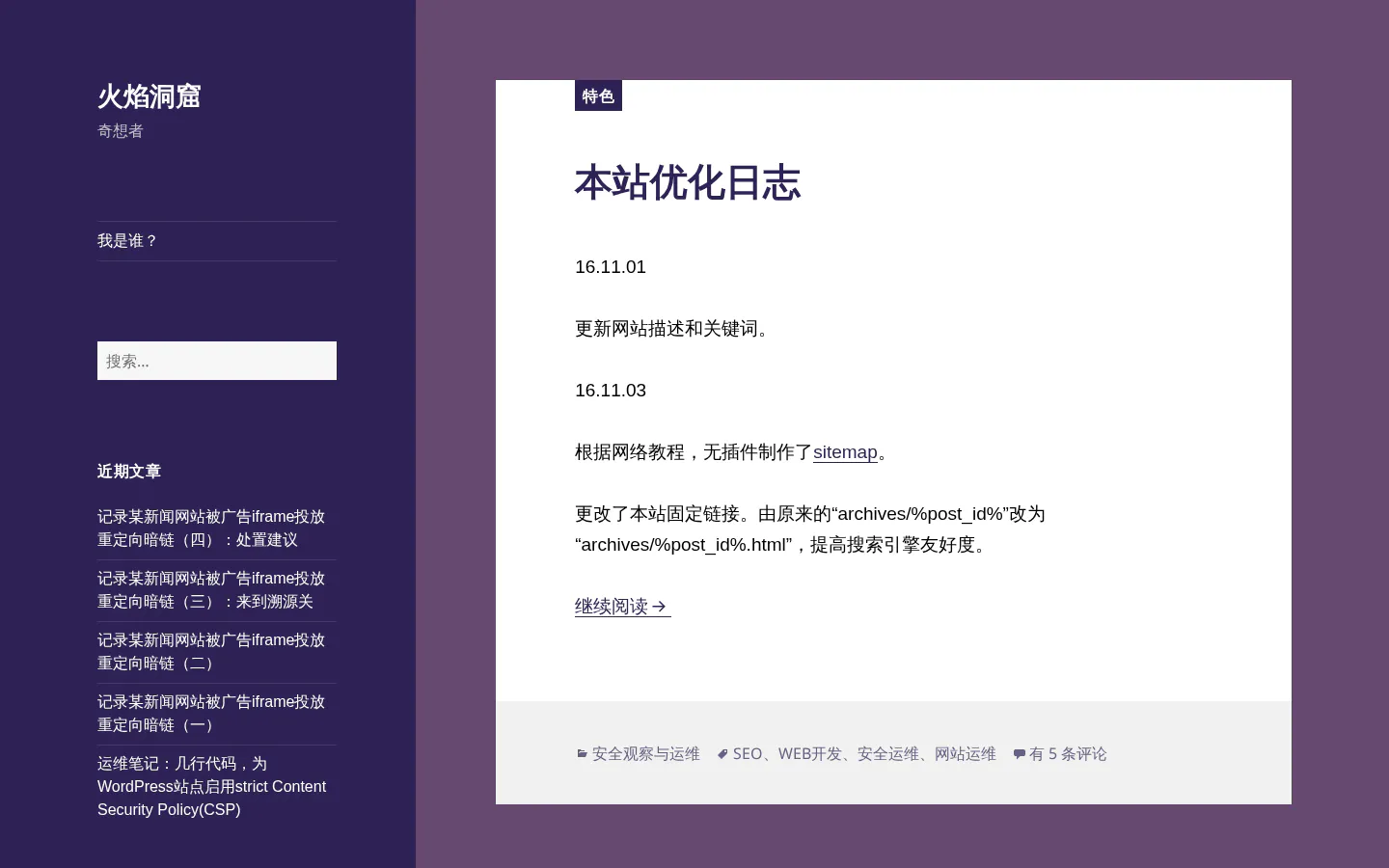Click the 特色 featured label
The image size is (1389, 868).
click(598, 95)
